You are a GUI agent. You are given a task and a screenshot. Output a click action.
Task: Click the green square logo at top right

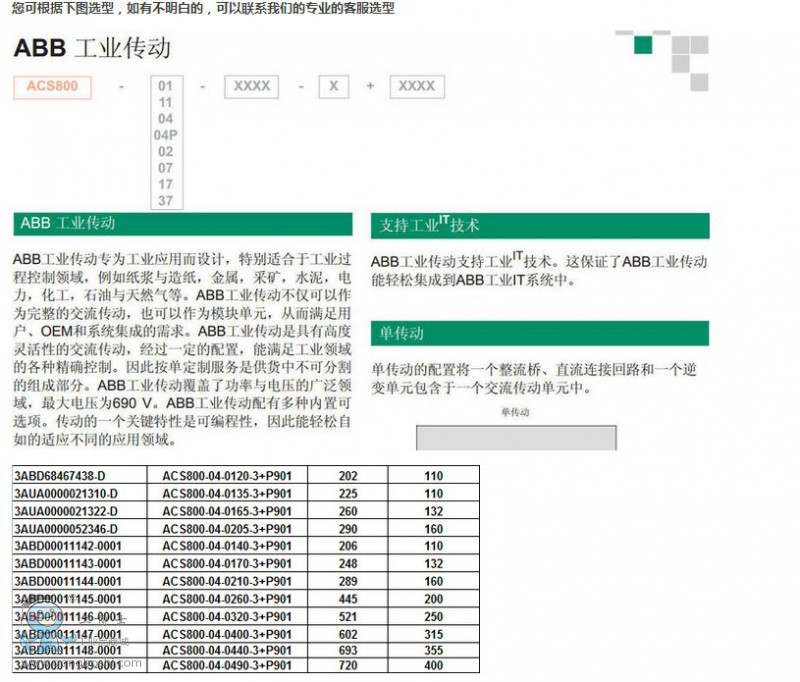click(643, 45)
